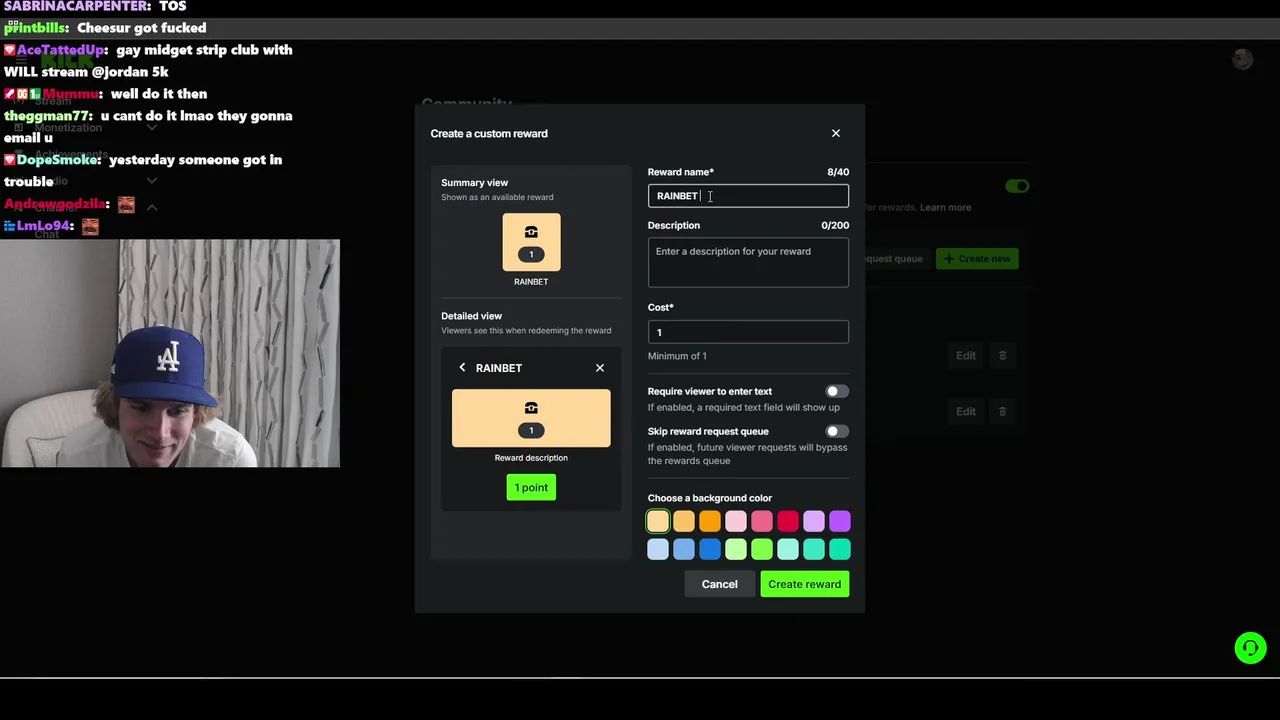1280x720 pixels.
Task: Enable Require viewer to enter text
Action: (837, 391)
